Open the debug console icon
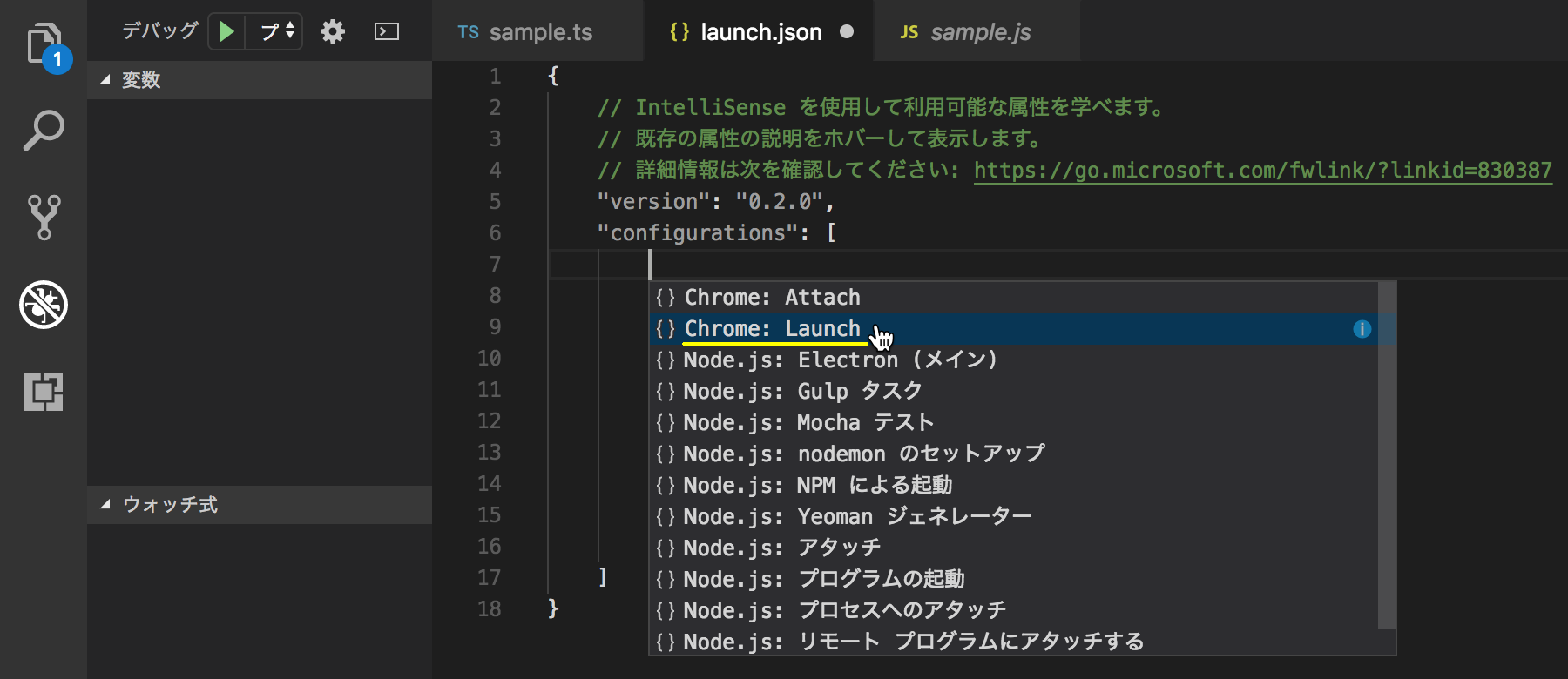Viewport: 1568px width, 679px height. pyautogui.click(x=387, y=32)
